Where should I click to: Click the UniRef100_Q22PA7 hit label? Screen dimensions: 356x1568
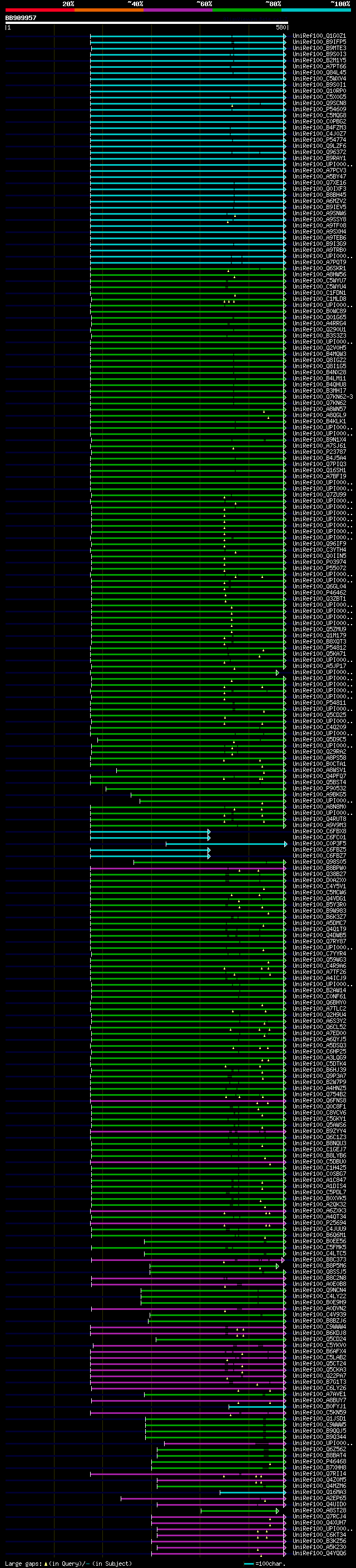(319, 1376)
